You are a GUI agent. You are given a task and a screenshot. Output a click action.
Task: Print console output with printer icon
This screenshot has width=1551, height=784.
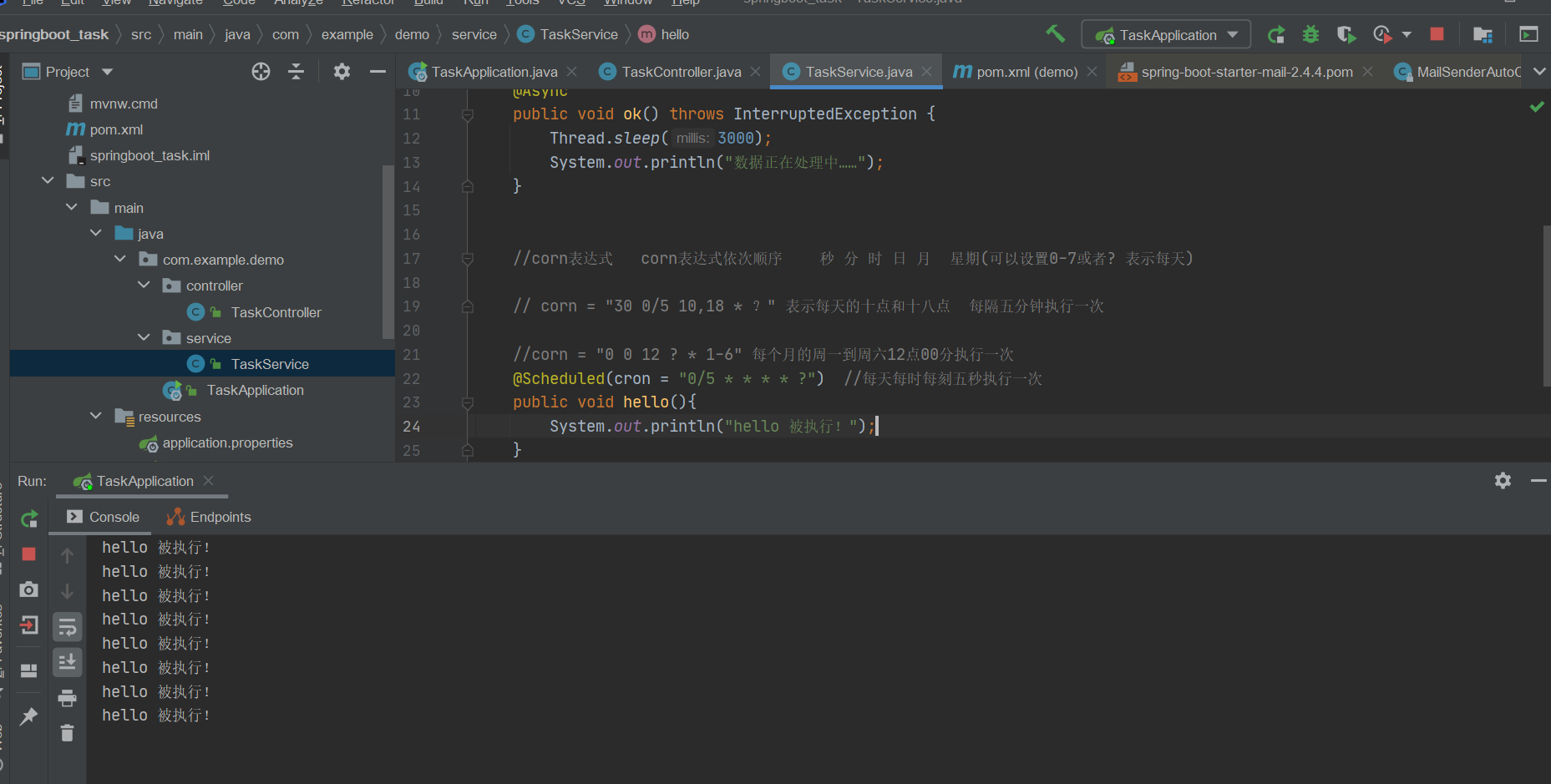[68, 697]
